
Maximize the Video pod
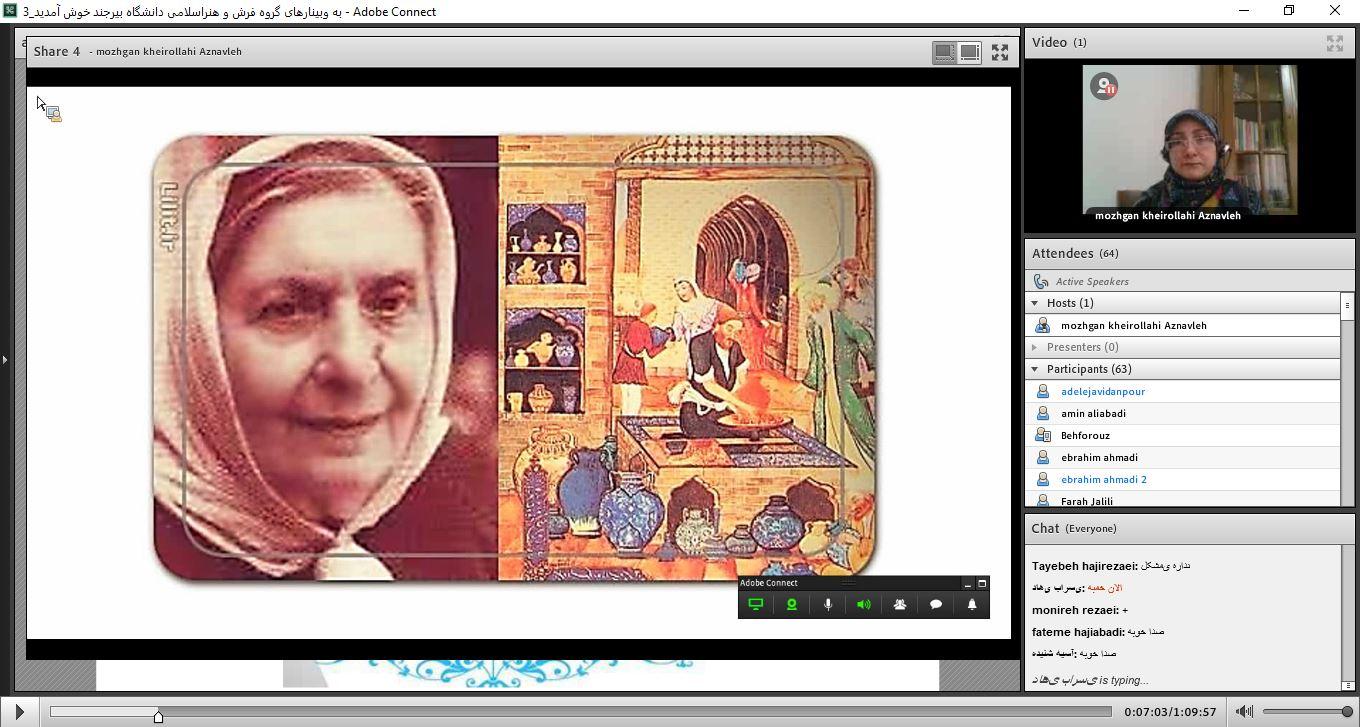pyautogui.click(x=1334, y=43)
